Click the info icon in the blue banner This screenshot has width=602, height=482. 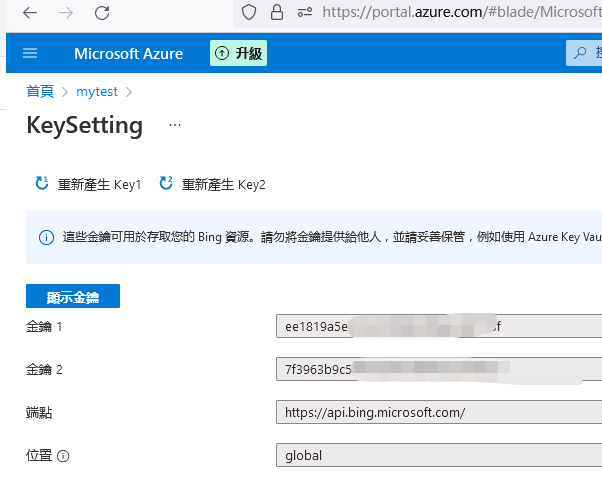tap(46, 237)
